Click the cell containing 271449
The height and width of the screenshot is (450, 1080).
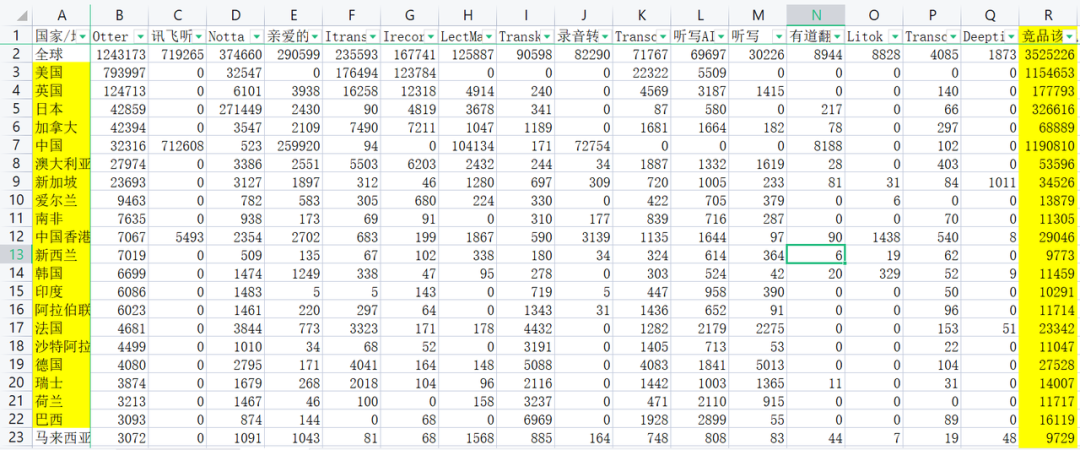[x=236, y=108]
